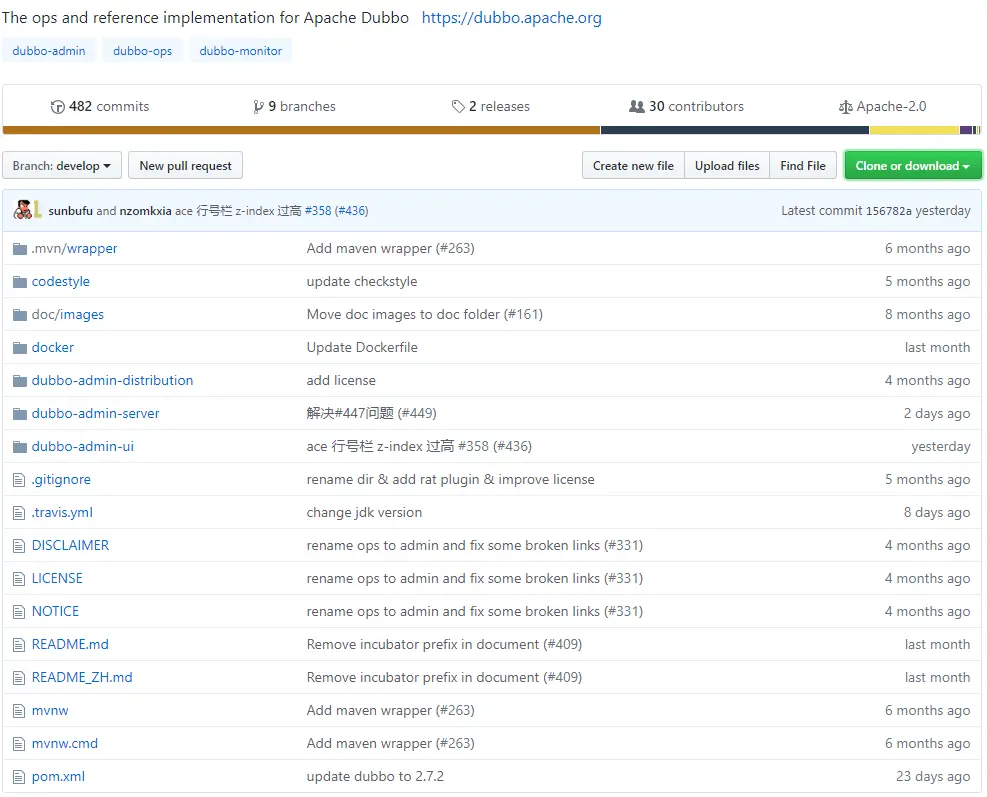The height and width of the screenshot is (797, 987).
Task: Click commit message 'update dubbo to 2.7.2'
Action: [x=375, y=777]
